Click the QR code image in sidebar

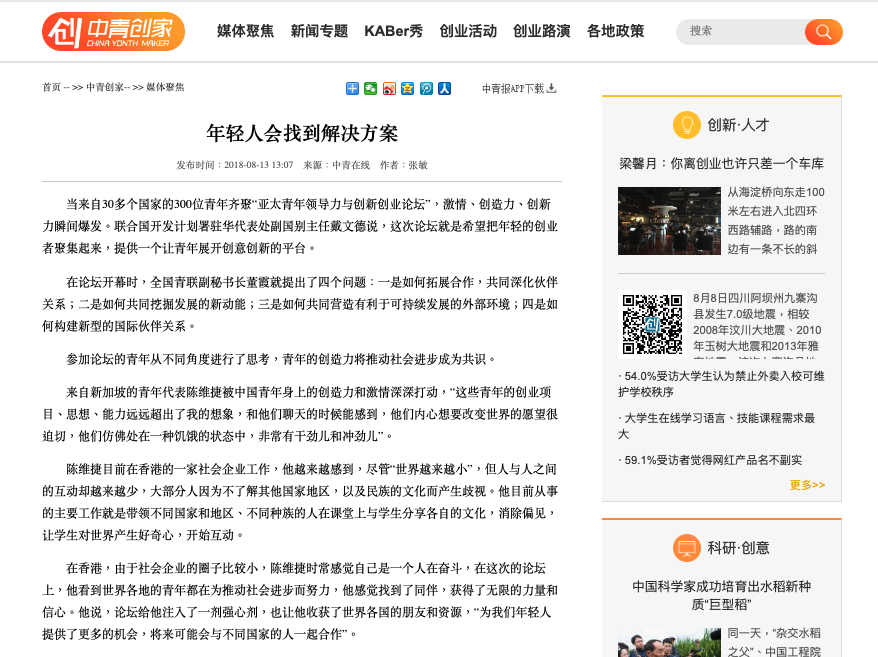(652, 323)
